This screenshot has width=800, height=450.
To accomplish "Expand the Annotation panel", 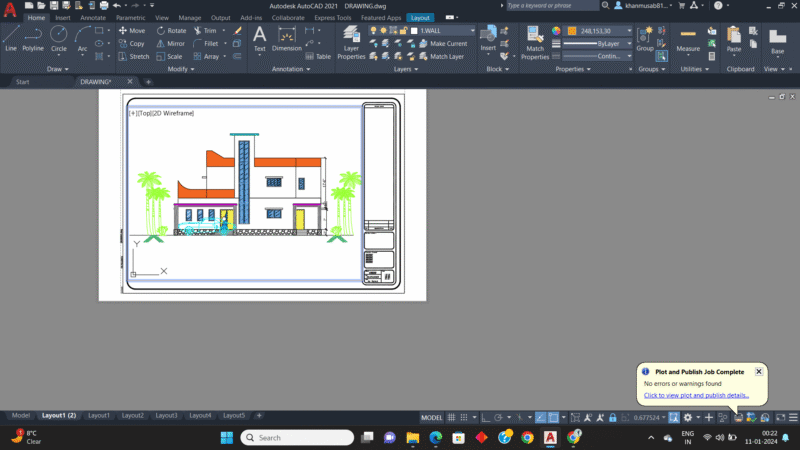I will (291, 69).
